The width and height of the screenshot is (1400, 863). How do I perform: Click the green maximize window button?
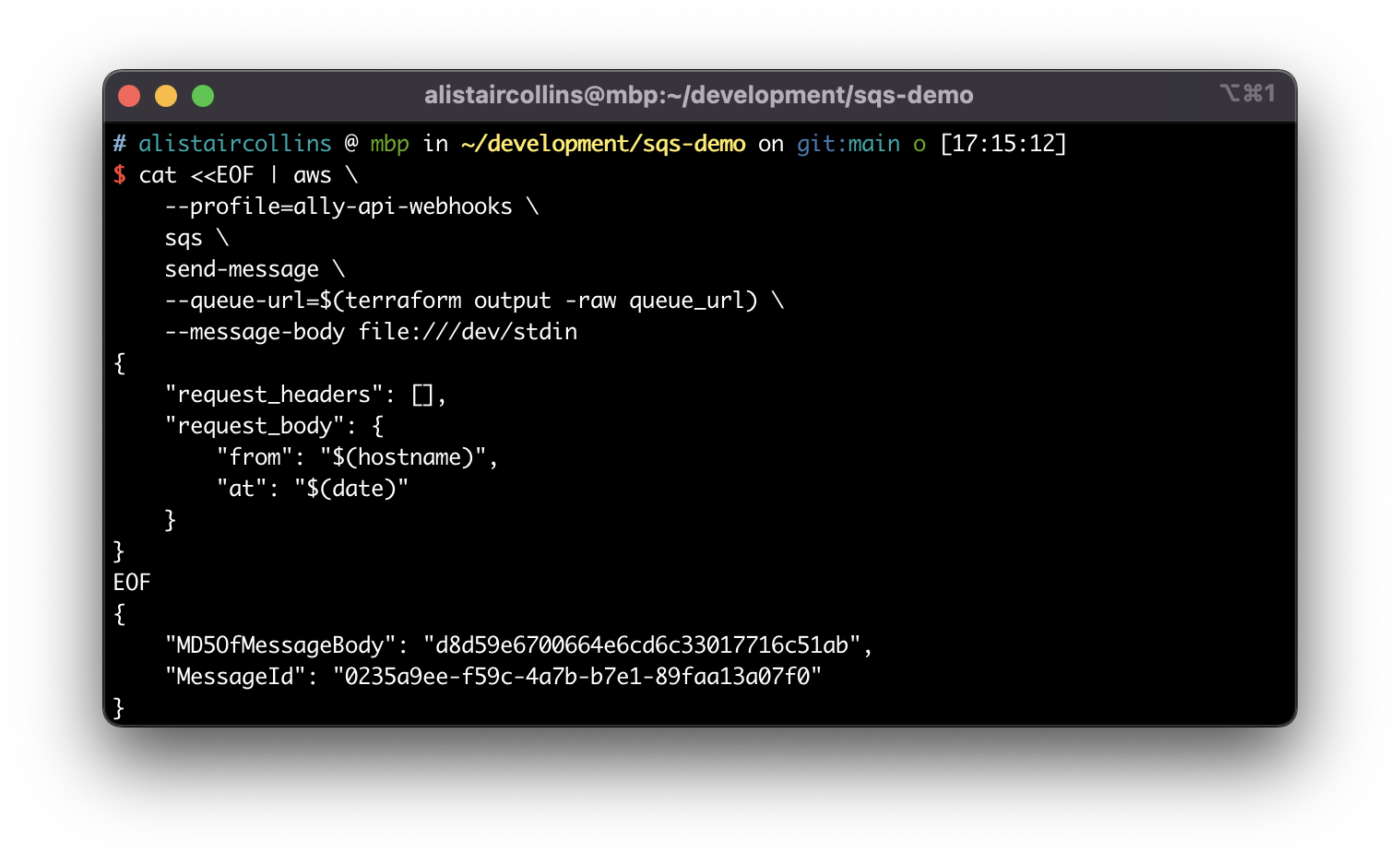pyautogui.click(x=203, y=96)
